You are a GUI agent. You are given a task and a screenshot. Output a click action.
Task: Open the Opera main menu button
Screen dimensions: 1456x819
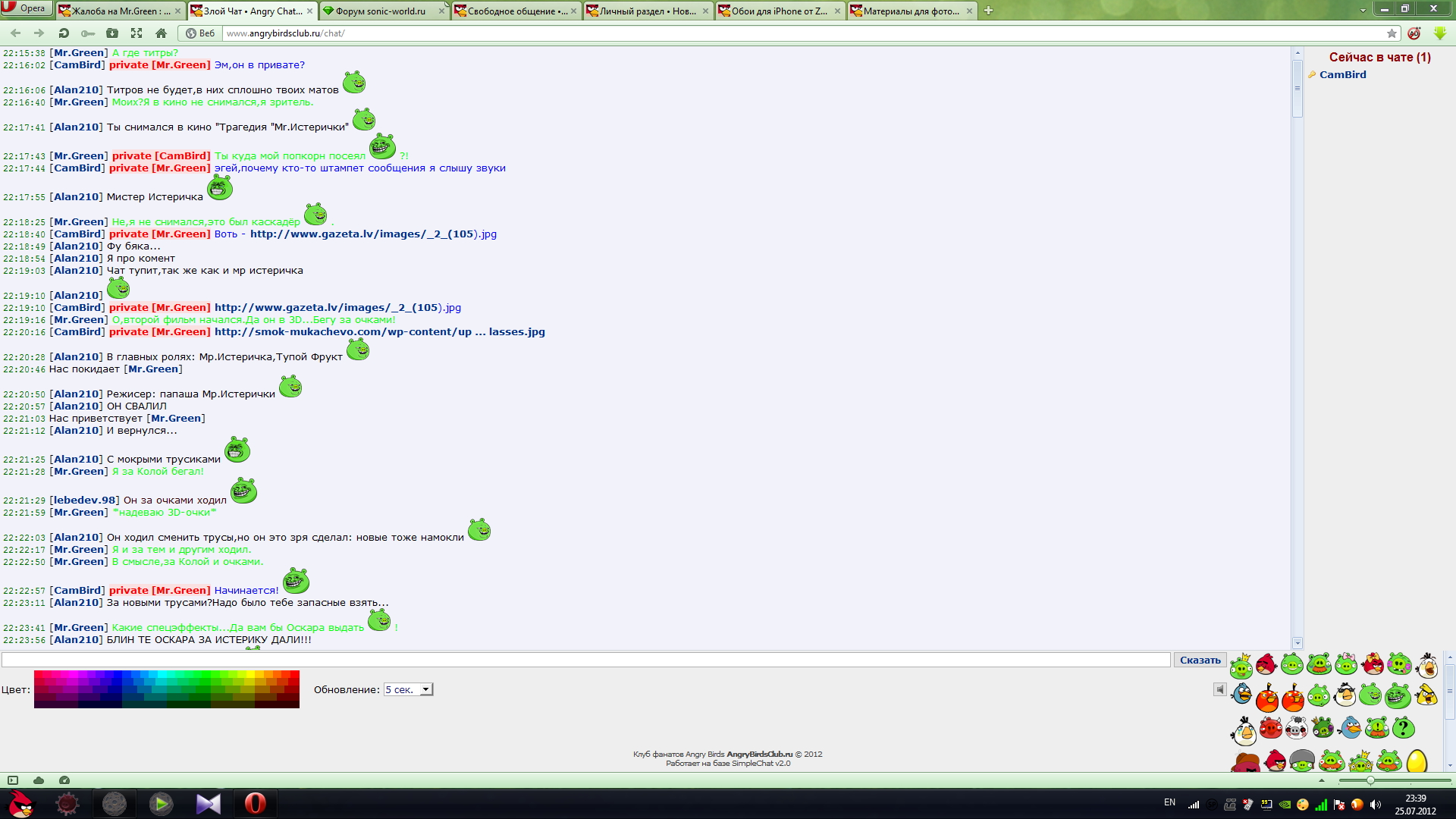[26, 8]
